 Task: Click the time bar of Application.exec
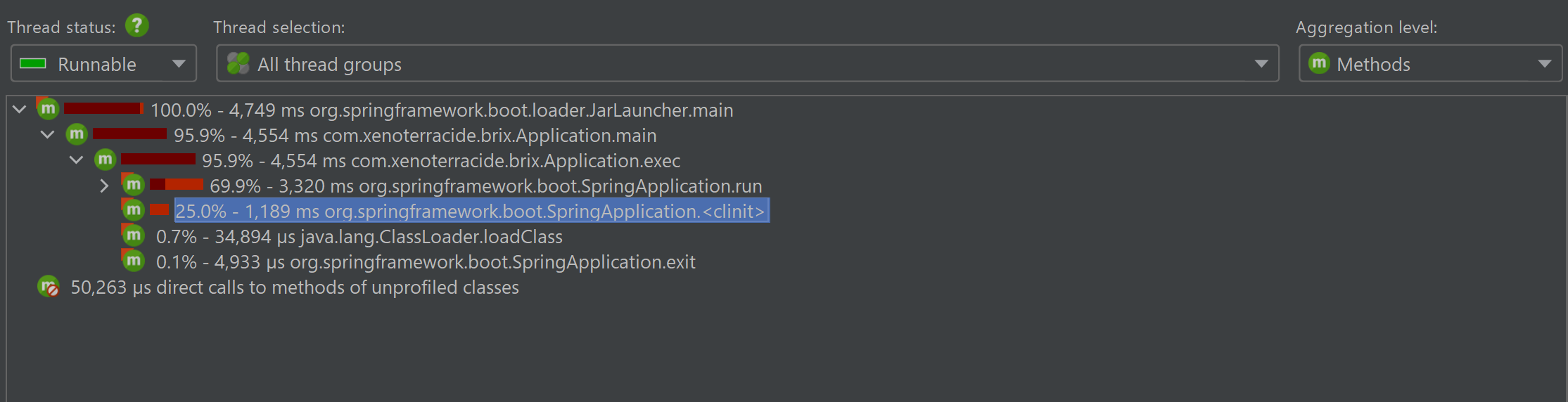point(158,159)
